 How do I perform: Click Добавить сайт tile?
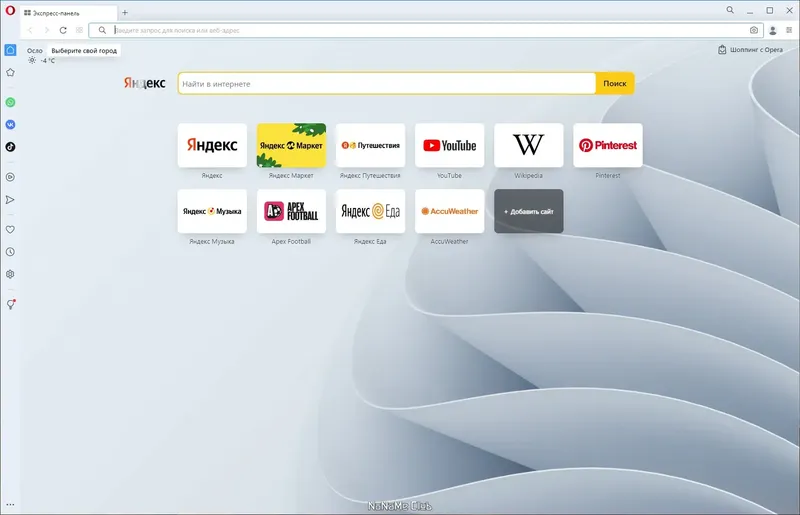(529, 211)
